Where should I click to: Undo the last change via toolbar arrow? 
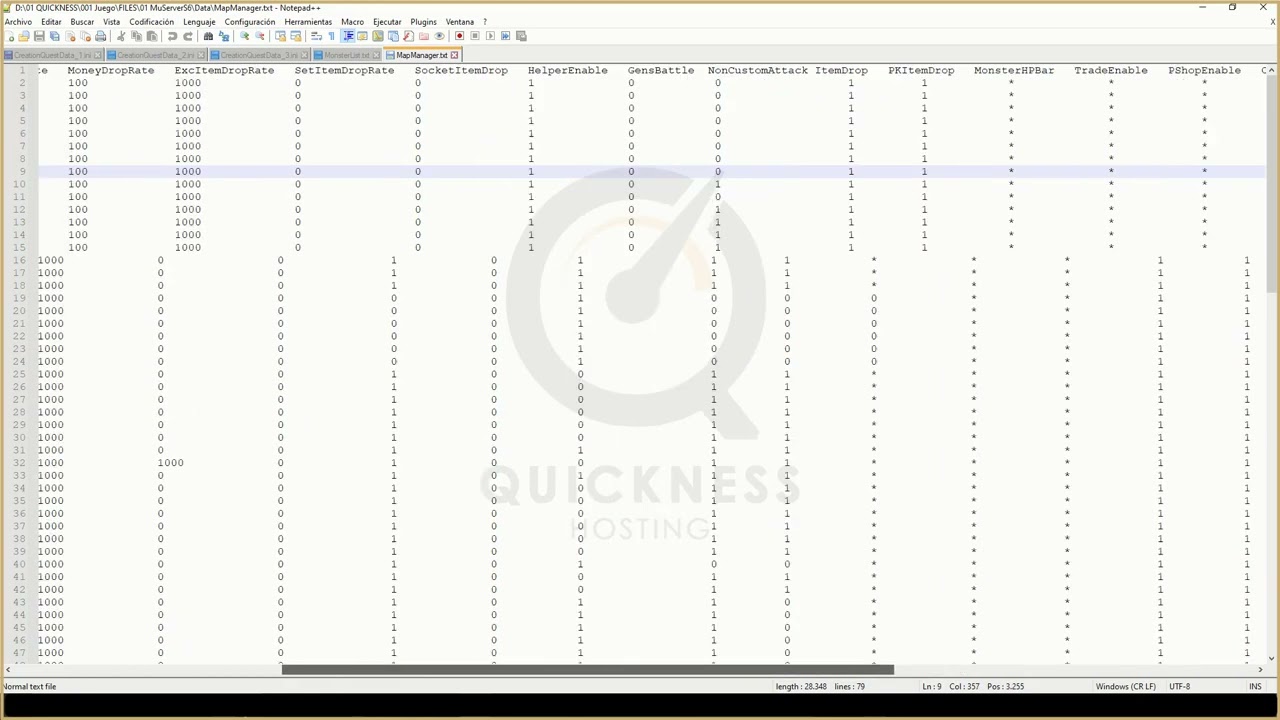pos(172,36)
